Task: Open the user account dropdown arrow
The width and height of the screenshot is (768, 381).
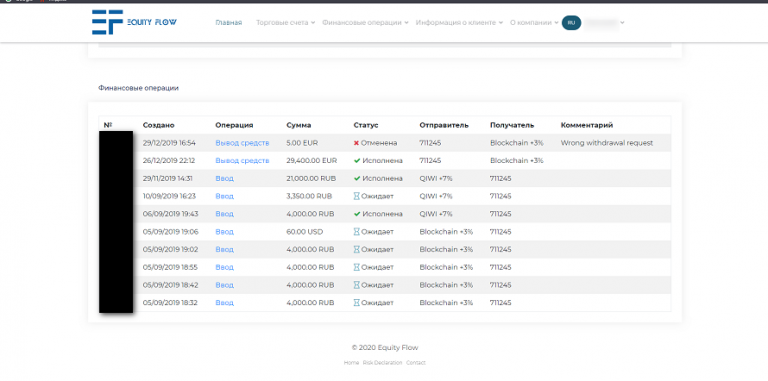Action: (x=623, y=23)
